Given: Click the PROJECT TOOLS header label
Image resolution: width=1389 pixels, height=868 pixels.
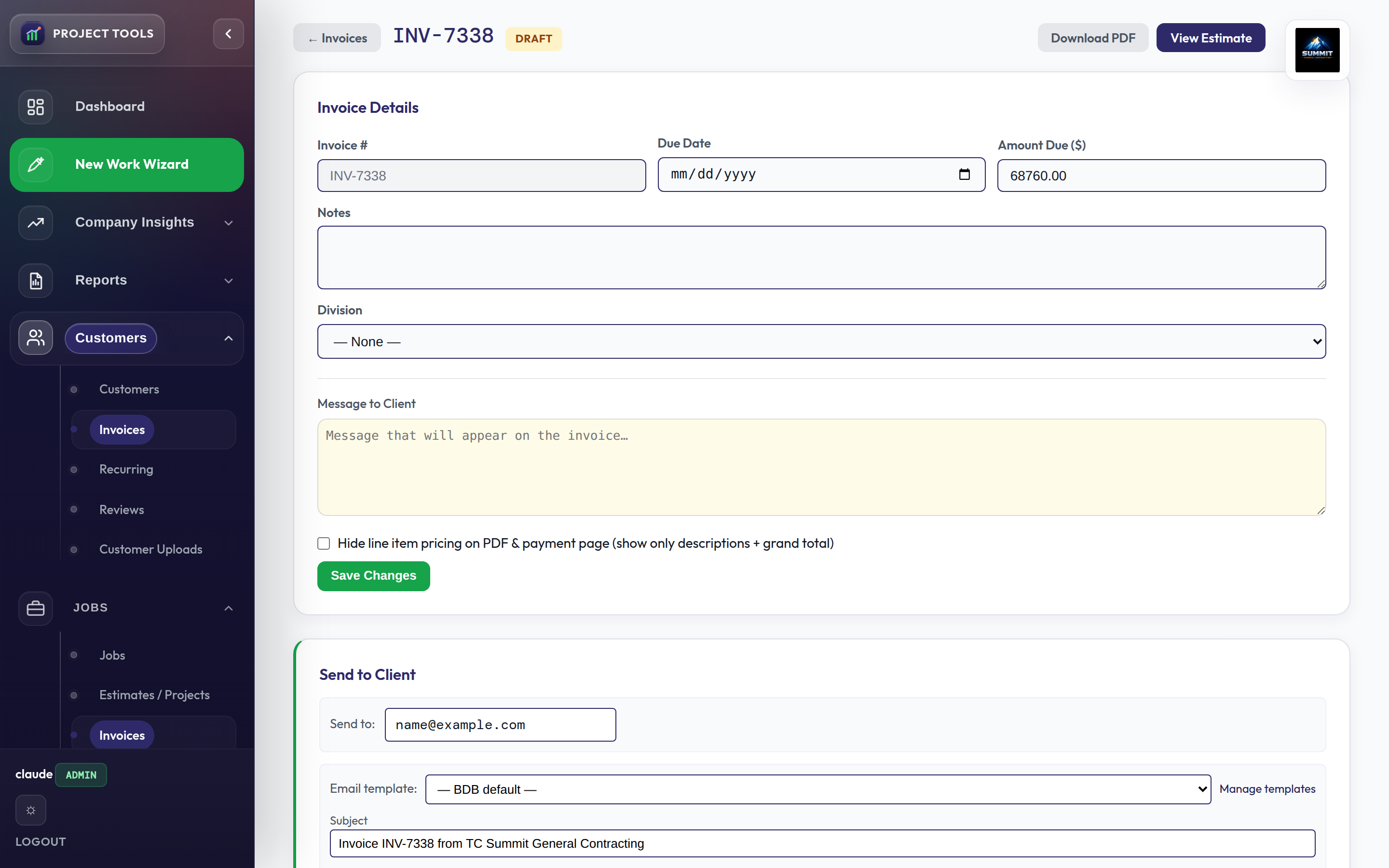Looking at the screenshot, I should [103, 34].
